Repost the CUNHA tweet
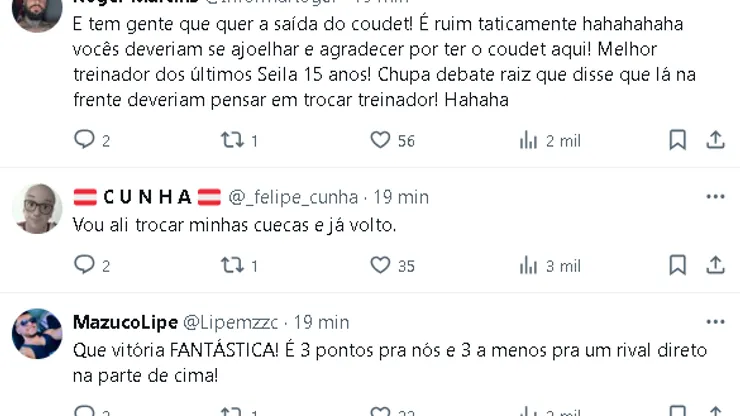This screenshot has height=416, width=740. (232, 265)
